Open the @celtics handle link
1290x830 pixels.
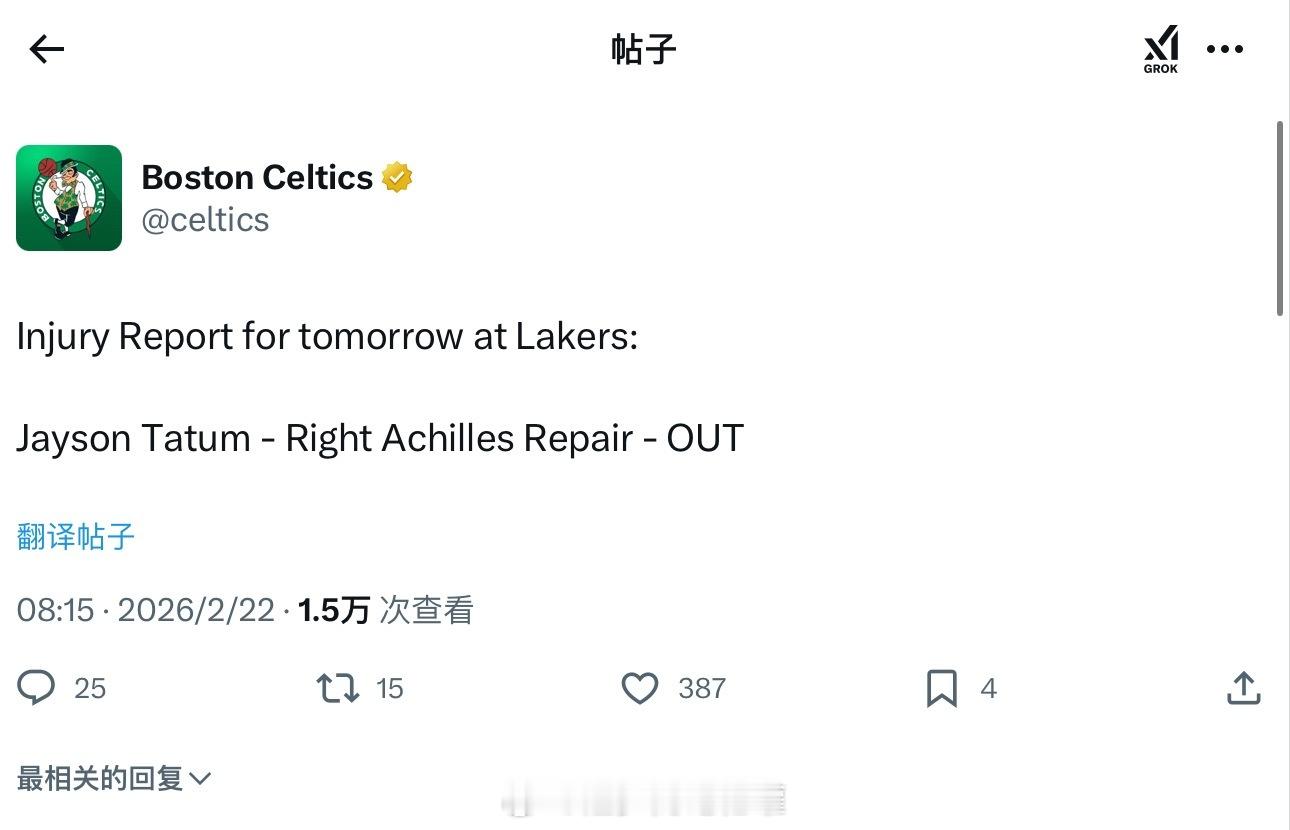click(x=205, y=220)
